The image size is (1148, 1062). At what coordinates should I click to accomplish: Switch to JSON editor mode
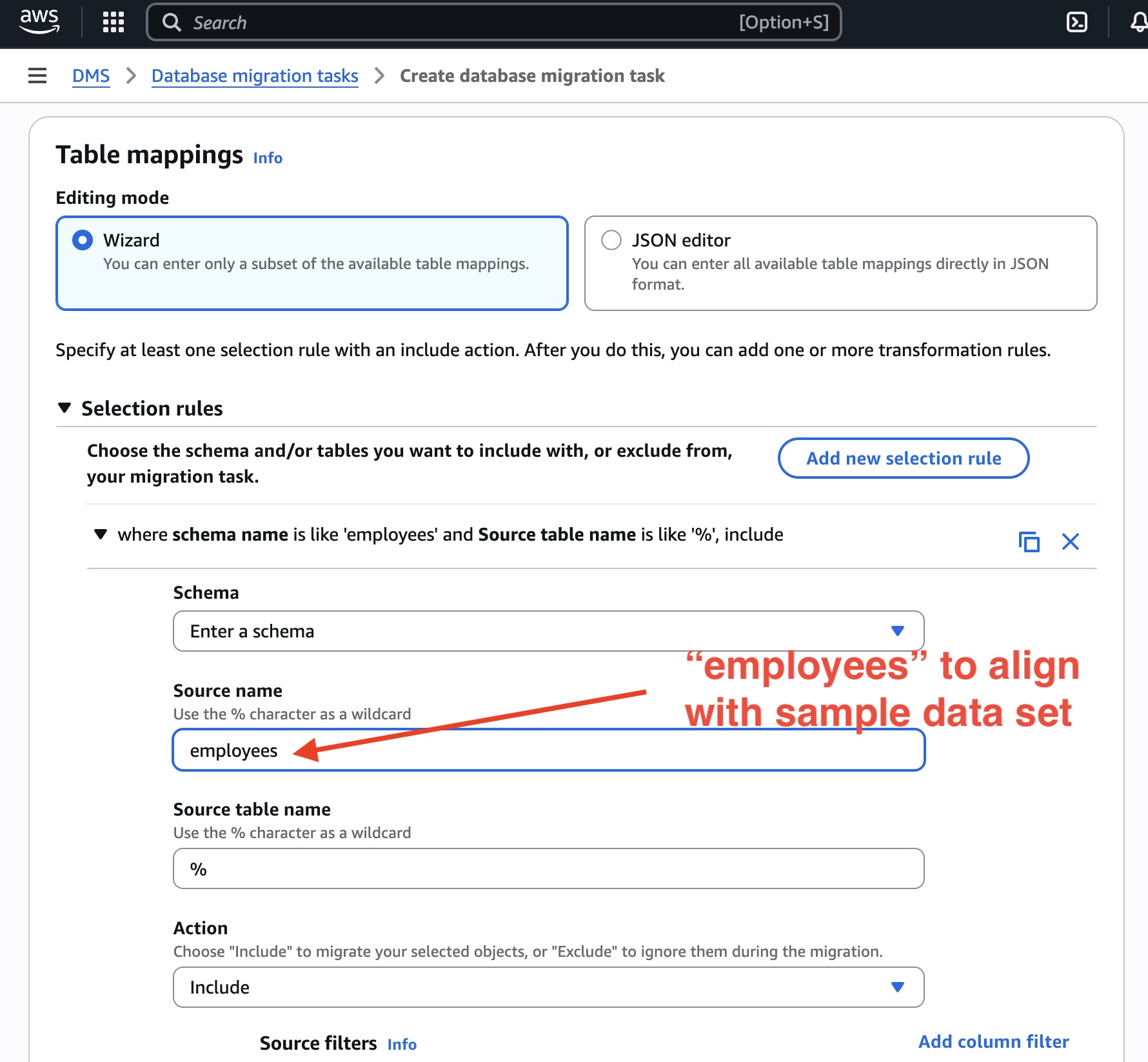tap(611, 239)
